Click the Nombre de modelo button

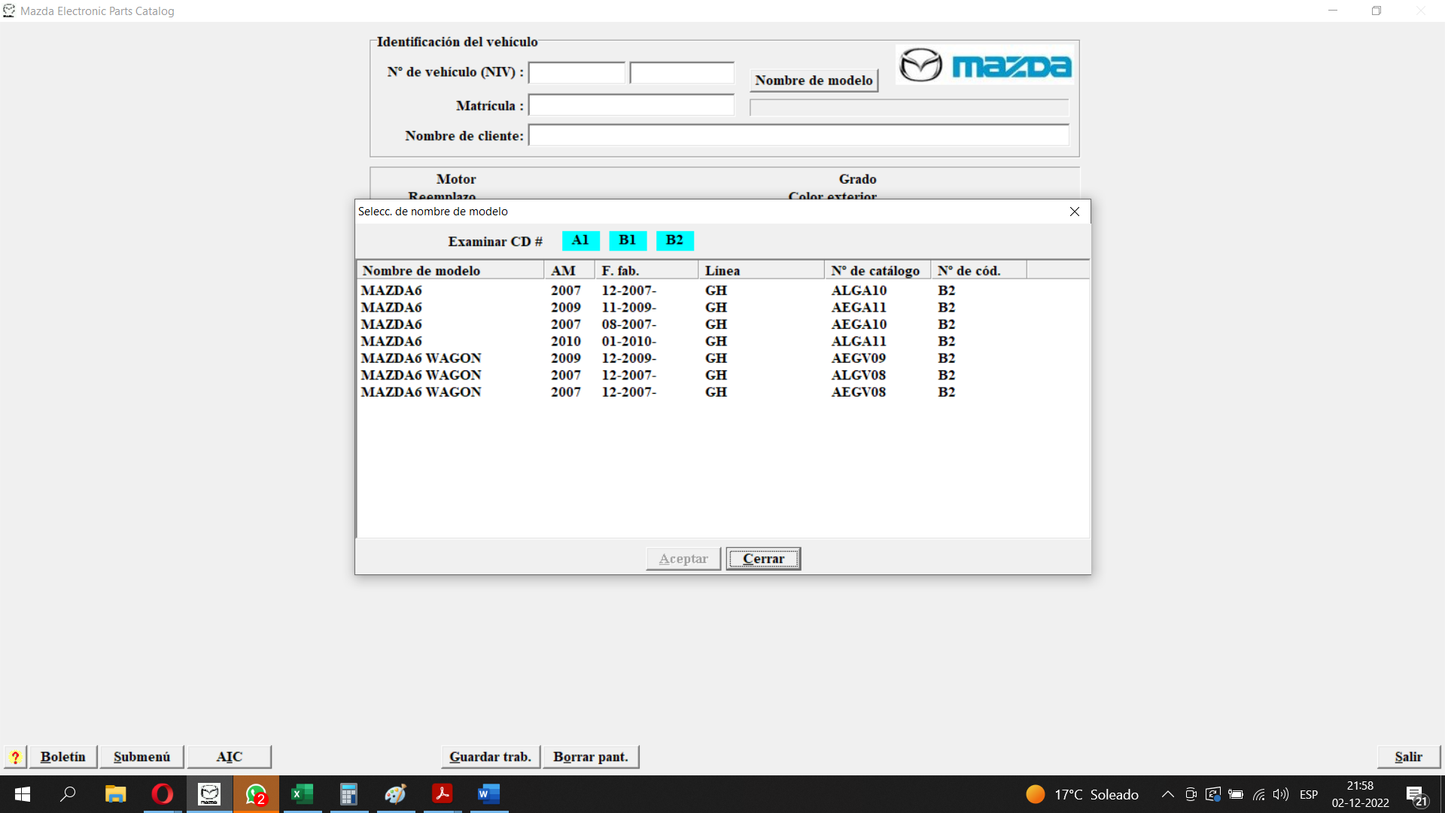pyautogui.click(x=814, y=80)
